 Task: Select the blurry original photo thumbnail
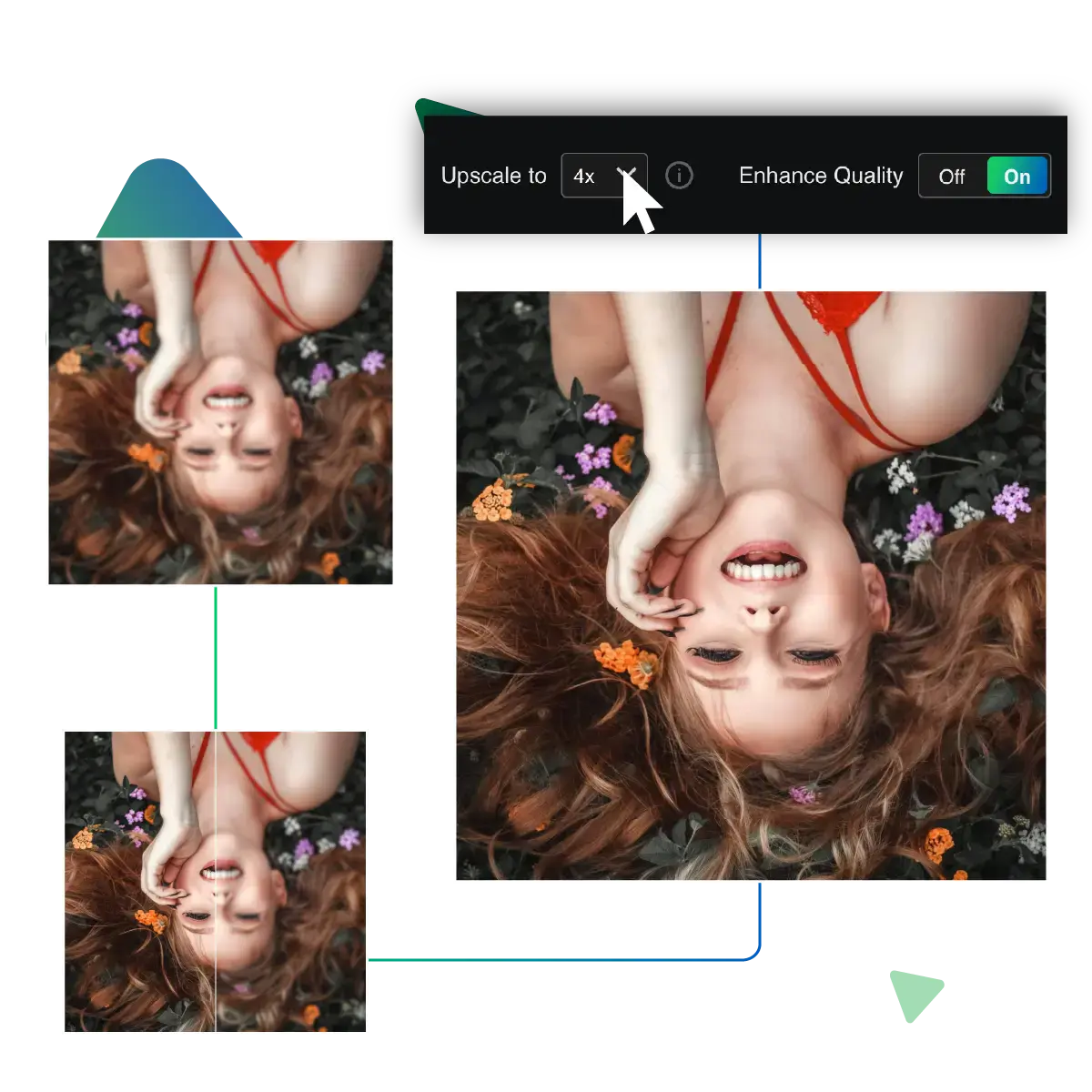pyautogui.click(x=220, y=411)
